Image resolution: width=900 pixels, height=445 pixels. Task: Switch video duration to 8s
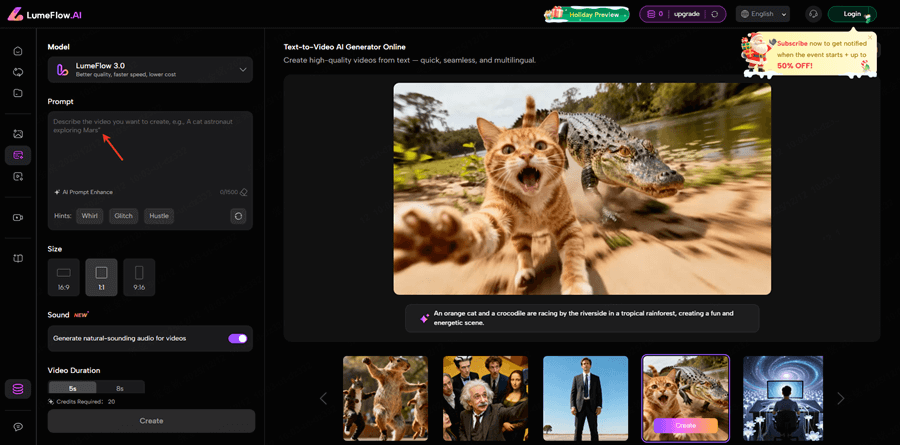120,388
